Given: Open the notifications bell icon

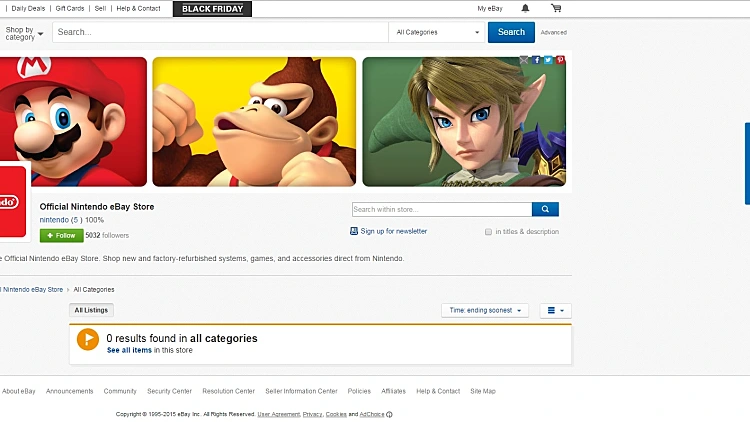Looking at the screenshot, I should click(525, 8).
